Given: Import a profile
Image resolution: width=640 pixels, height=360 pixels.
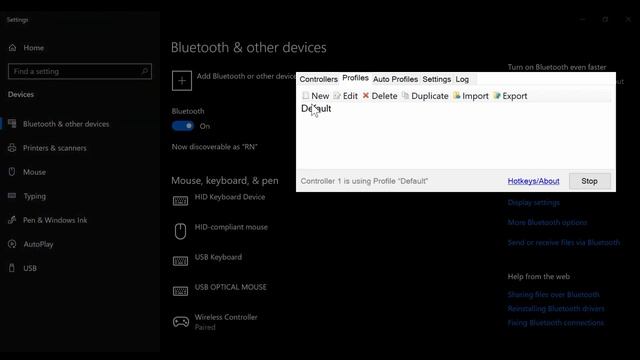Looking at the screenshot, I should coord(471,96).
